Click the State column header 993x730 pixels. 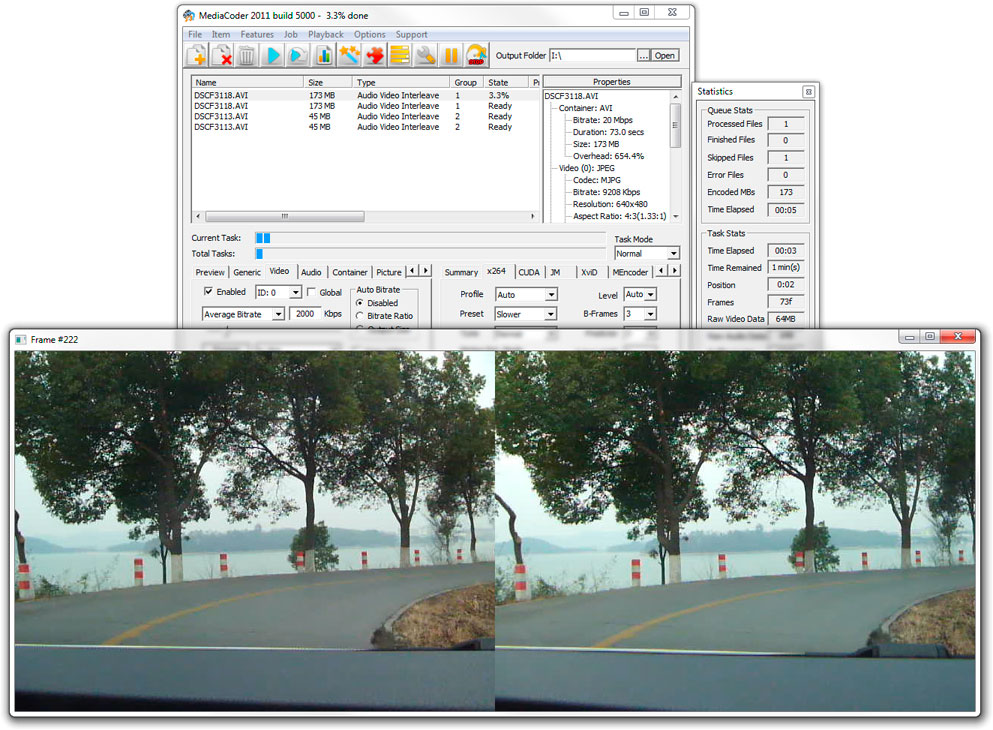click(505, 82)
